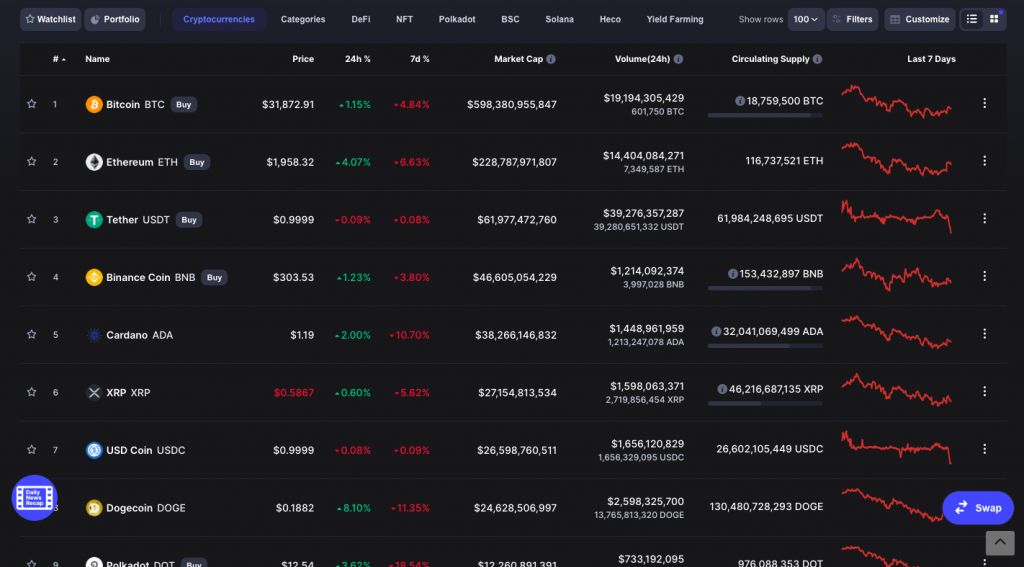Open Bitcoin last 7 days sparkline chart

(x=897, y=102)
